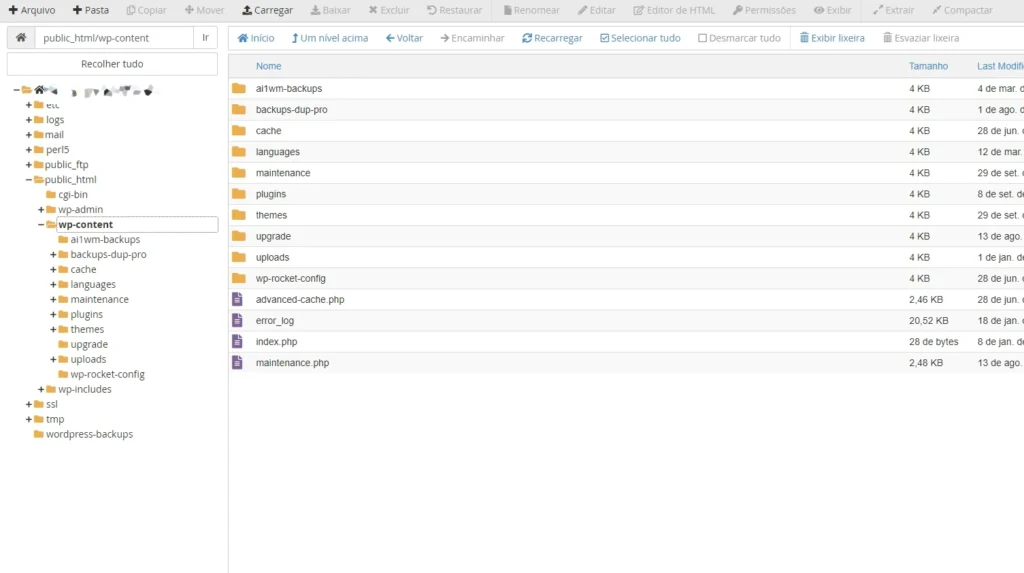Click Selecionar tudo
Image resolution: width=1024 pixels, height=573 pixels.
[640, 38]
